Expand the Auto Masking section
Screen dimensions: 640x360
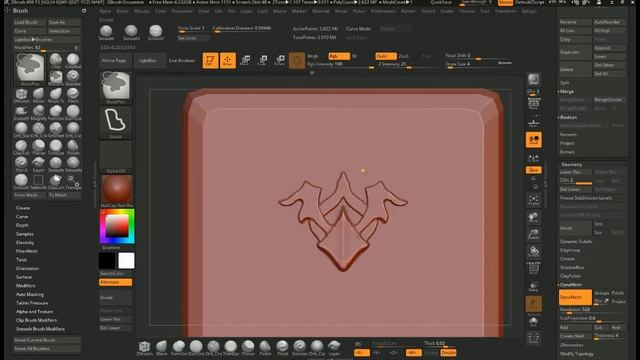(x=30, y=294)
